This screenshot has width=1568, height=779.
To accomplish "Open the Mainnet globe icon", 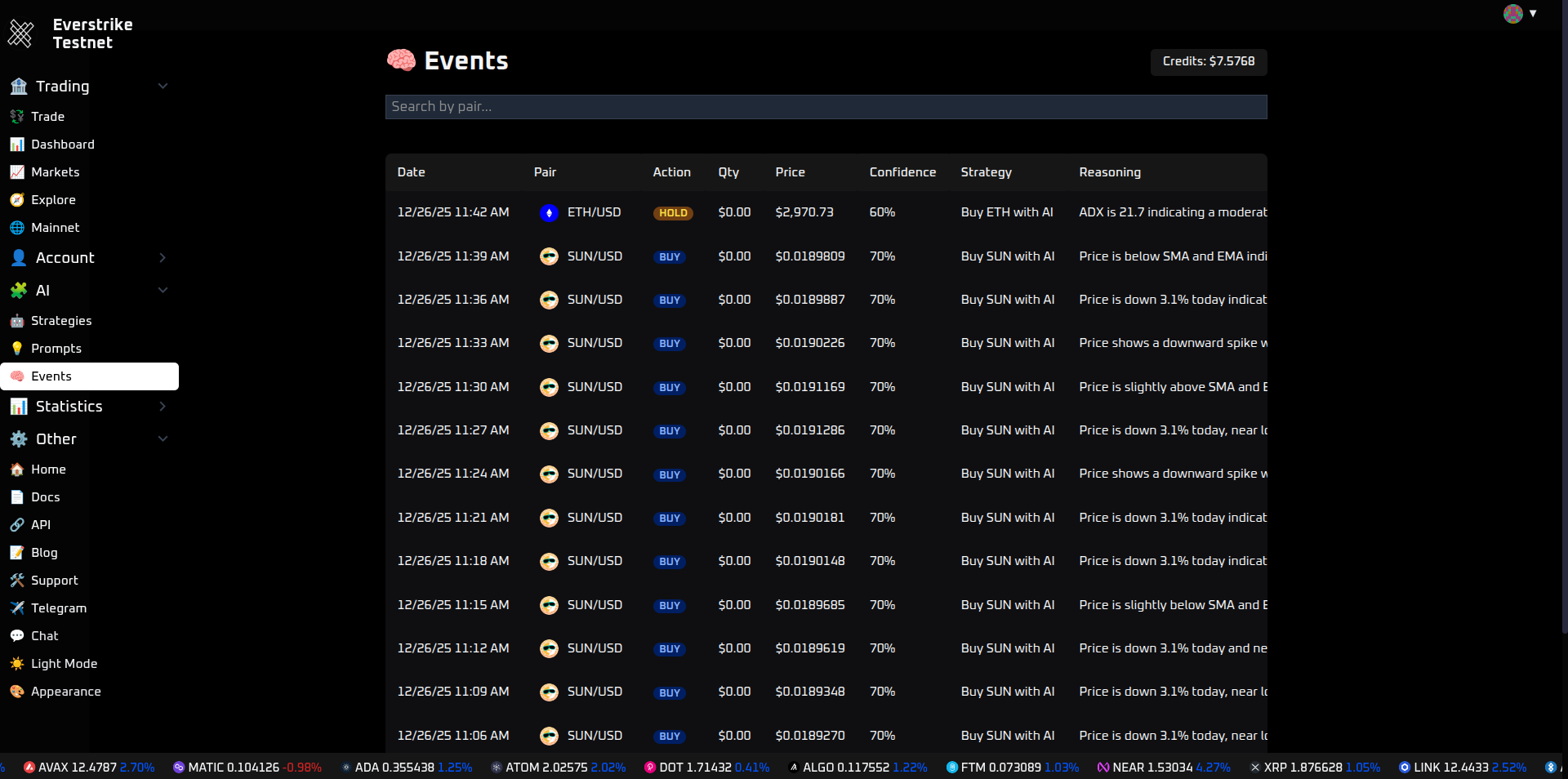I will pyautogui.click(x=17, y=228).
